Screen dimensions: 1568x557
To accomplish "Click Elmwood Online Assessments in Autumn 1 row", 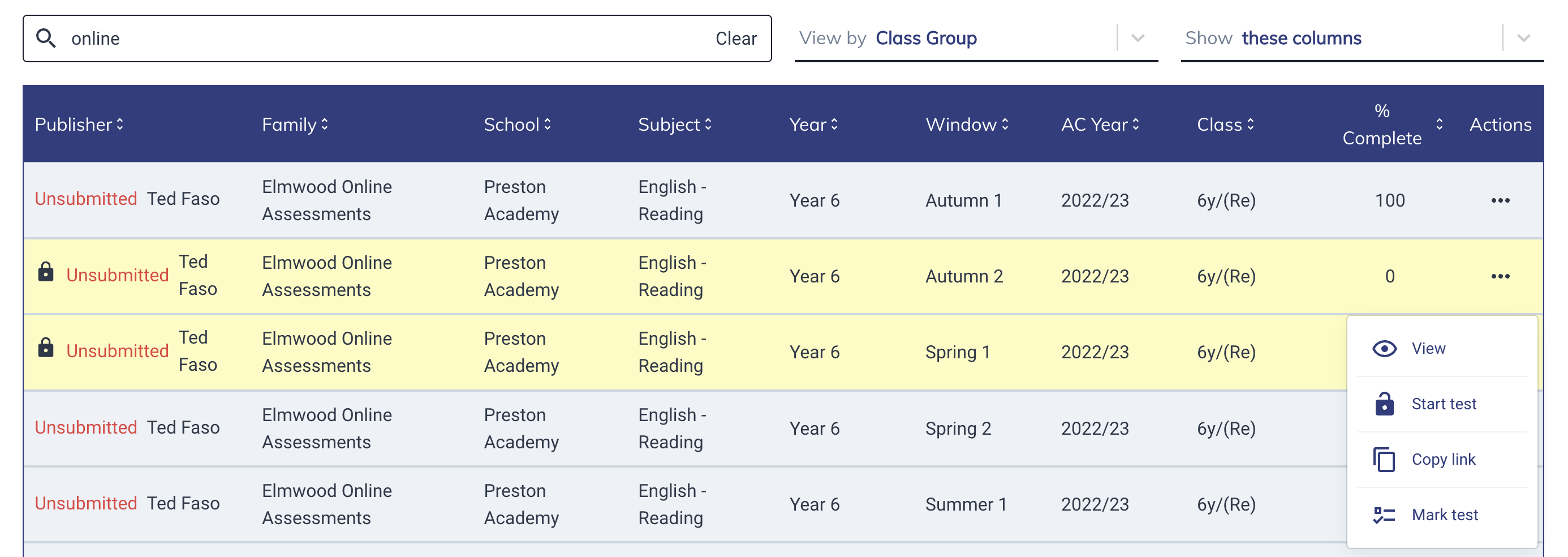I will 327,200.
